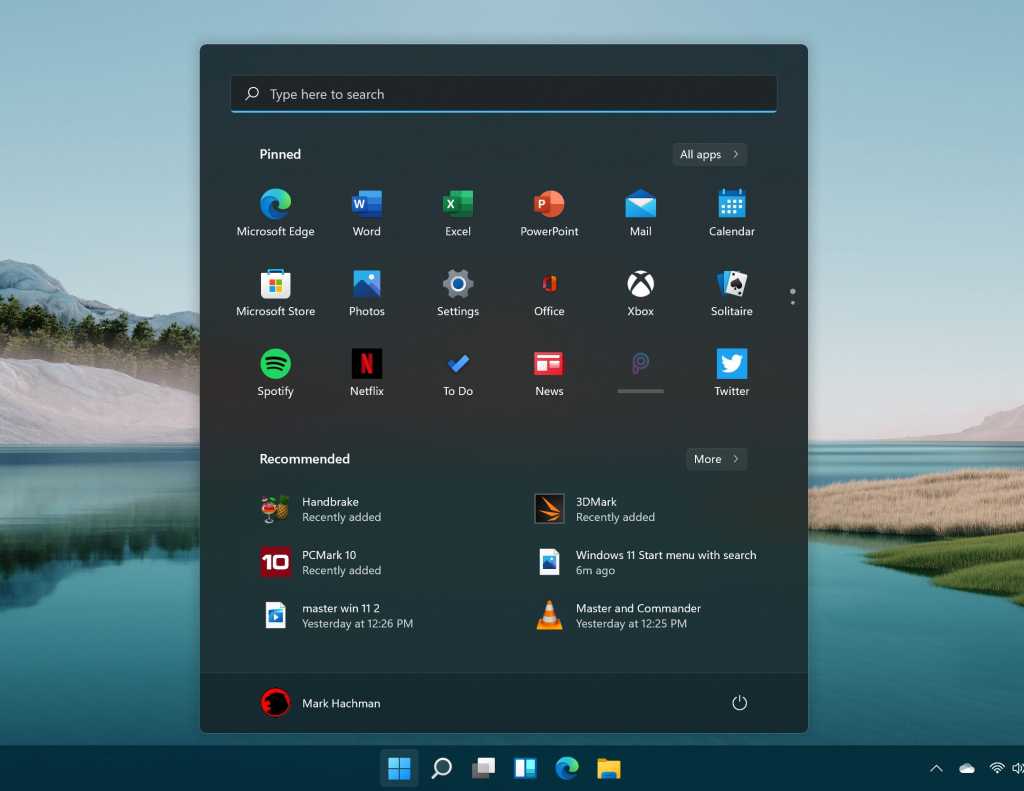Go to next pinned page dot
1024x791 pixels.
[x=793, y=302]
